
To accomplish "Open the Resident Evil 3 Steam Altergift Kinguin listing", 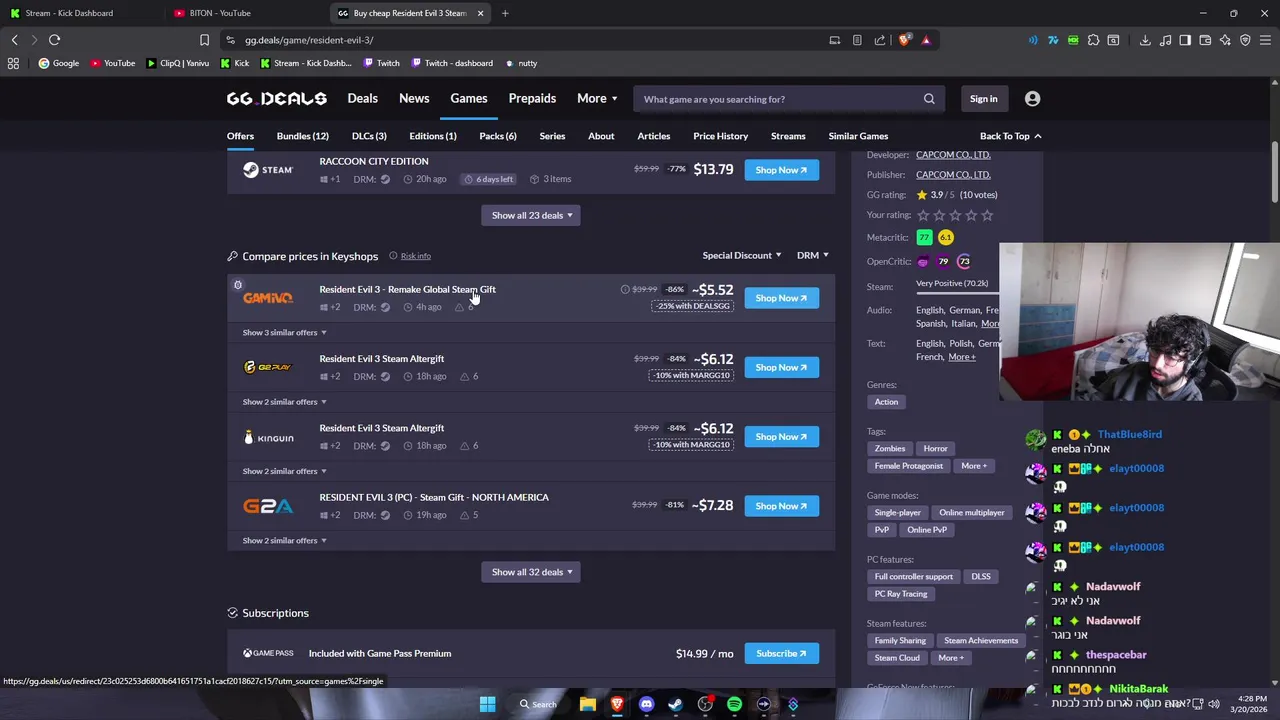I will point(382,428).
